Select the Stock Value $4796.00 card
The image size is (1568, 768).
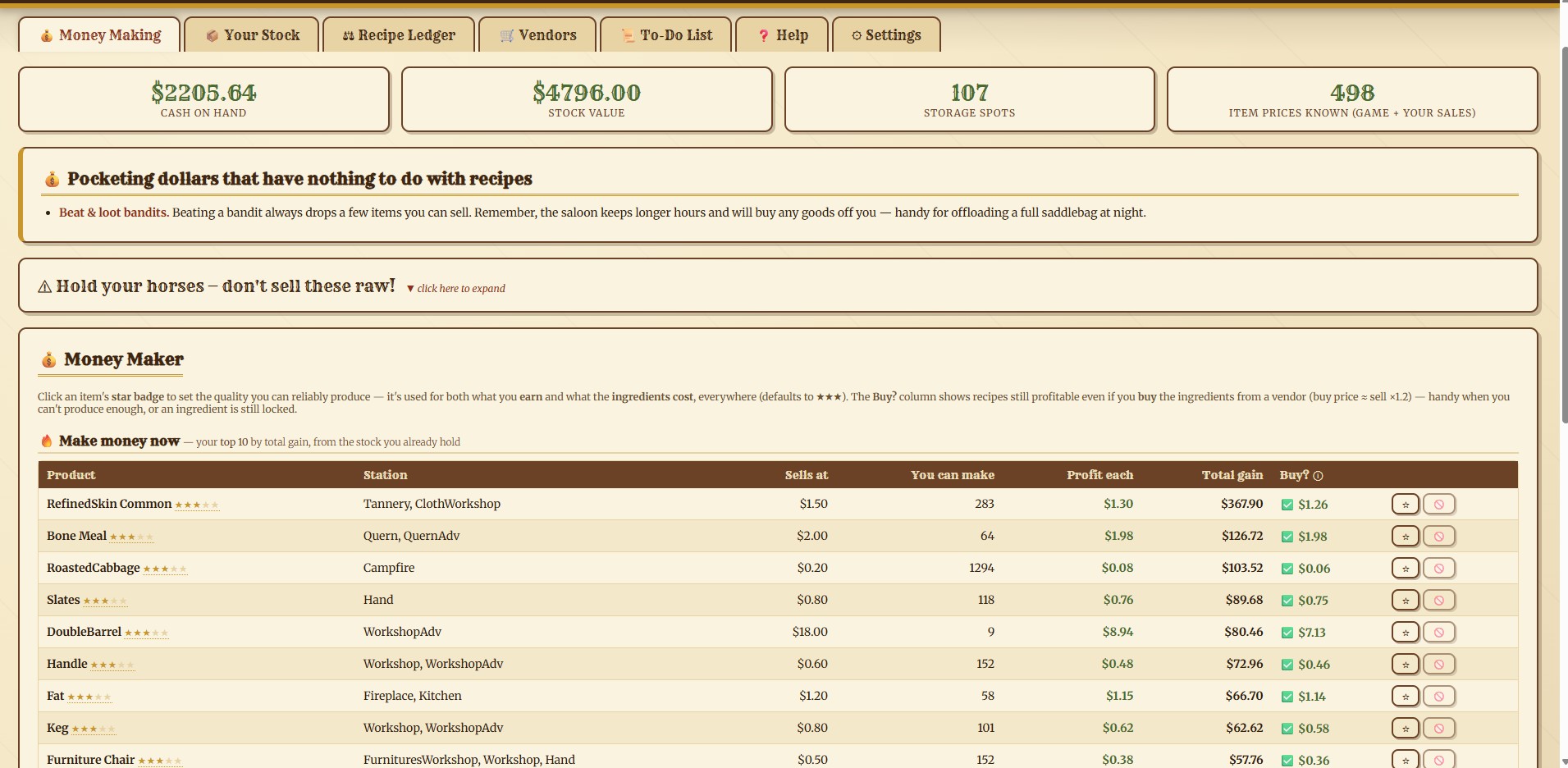pyautogui.click(x=587, y=99)
